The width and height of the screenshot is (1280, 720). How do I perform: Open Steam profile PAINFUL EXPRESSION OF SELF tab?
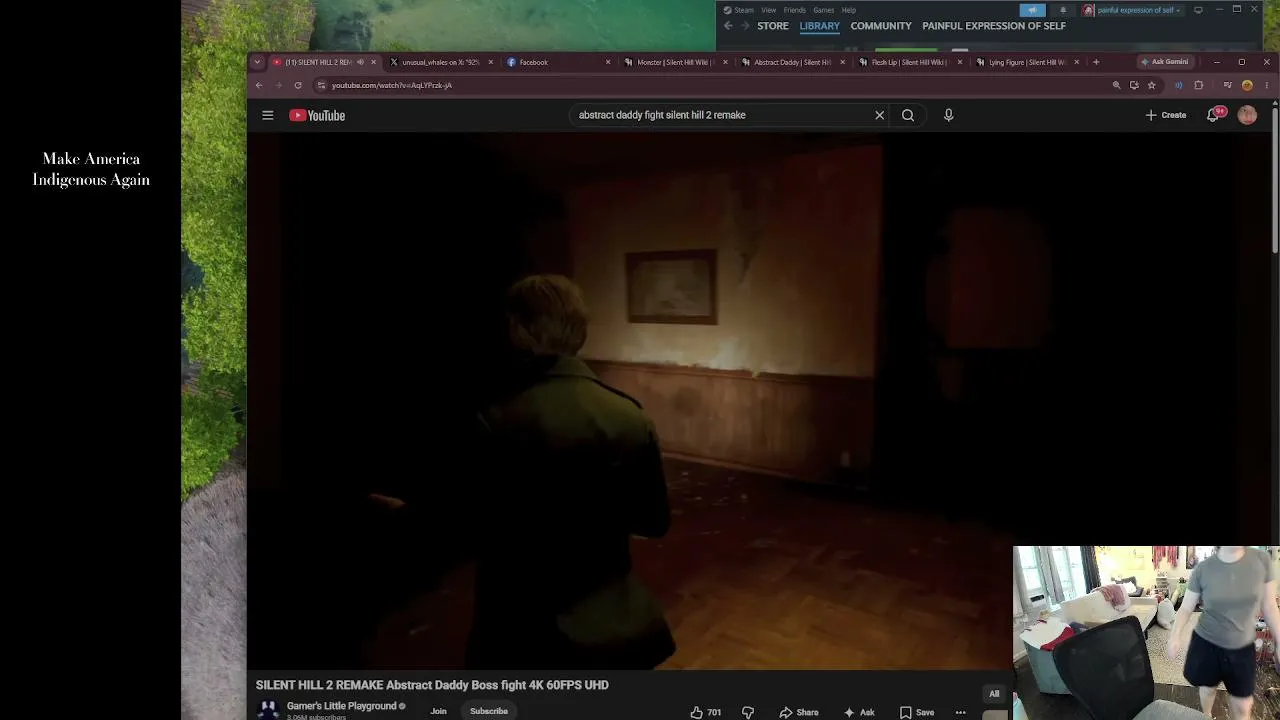[994, 26]
